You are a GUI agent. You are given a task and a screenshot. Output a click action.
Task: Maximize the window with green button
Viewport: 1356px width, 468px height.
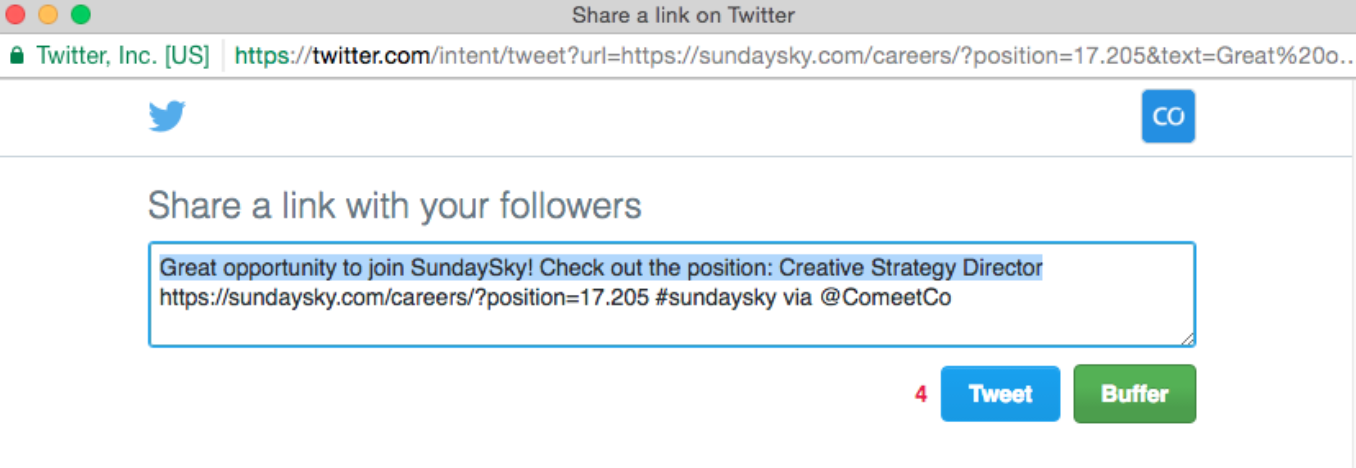point(81,15)
